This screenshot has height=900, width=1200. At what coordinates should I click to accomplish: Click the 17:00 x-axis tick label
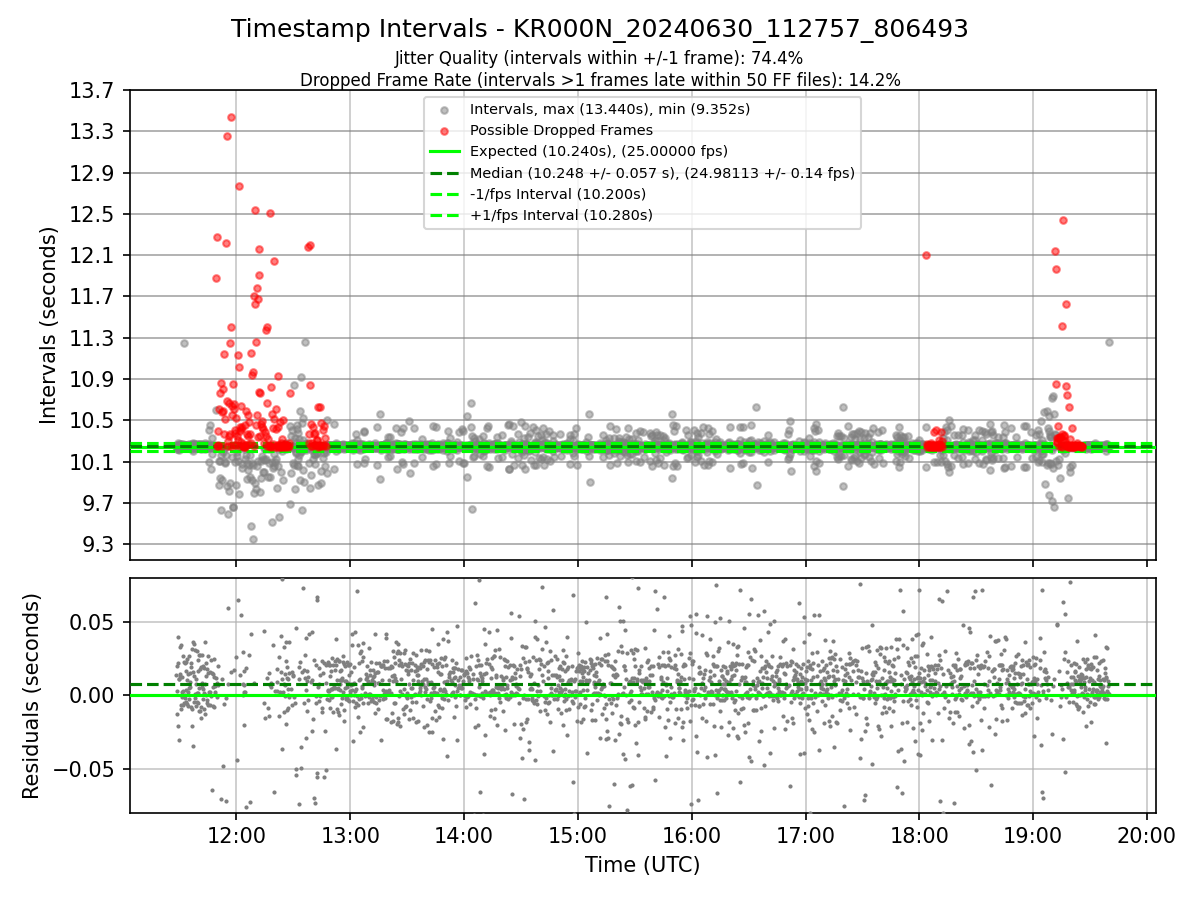[x=806, y=835]
